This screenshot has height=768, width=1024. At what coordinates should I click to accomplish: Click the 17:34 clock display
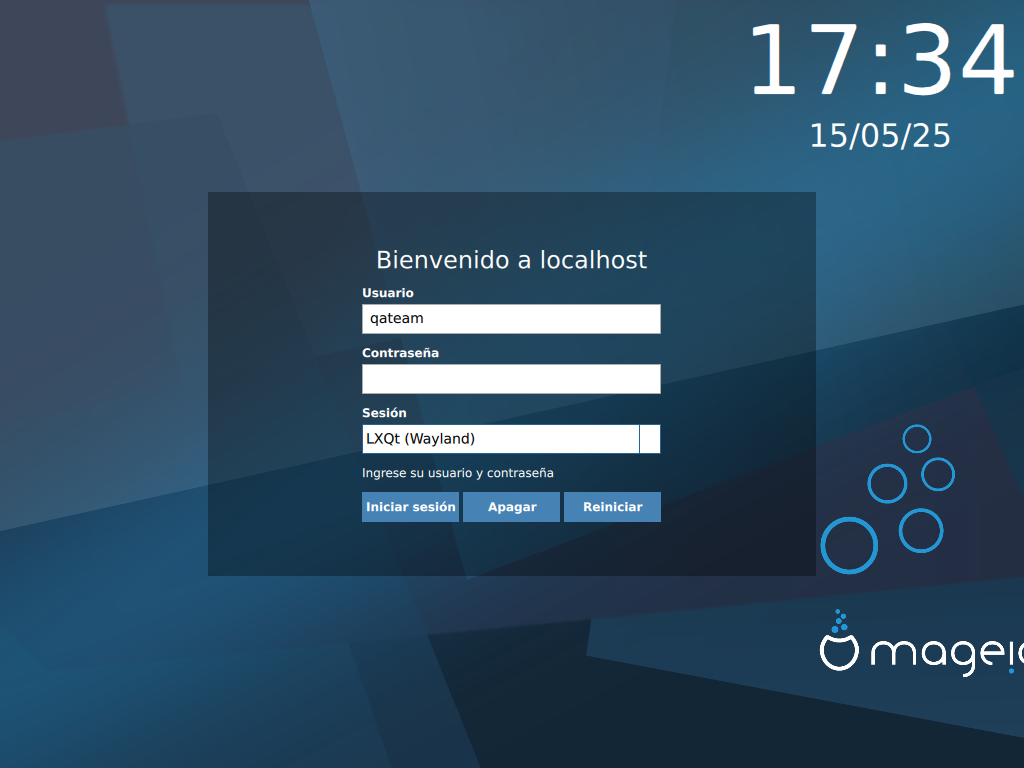pyautogui.click(x=880, y=62)
